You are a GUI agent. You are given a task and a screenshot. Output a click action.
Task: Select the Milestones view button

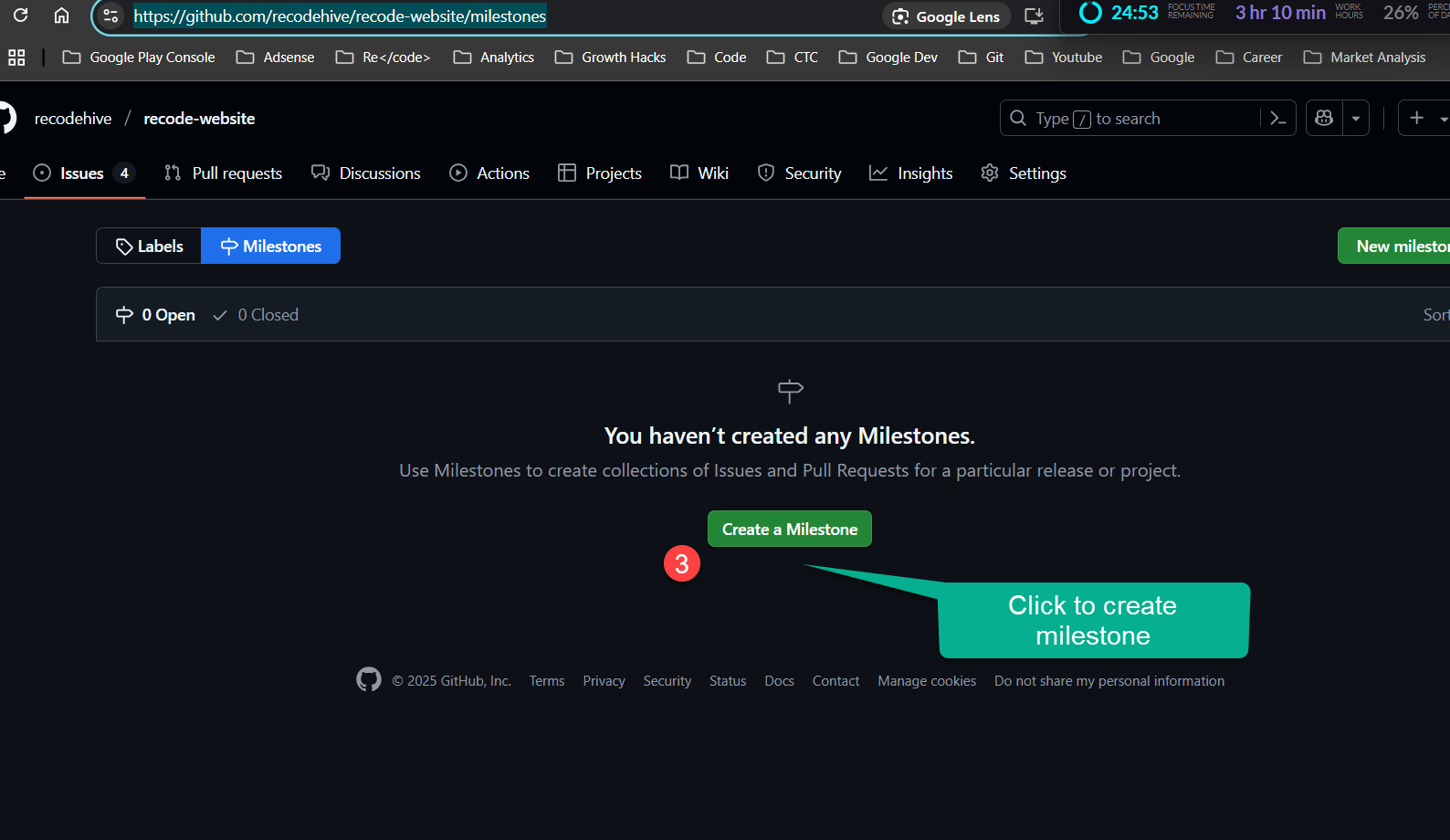coord(270,246)
